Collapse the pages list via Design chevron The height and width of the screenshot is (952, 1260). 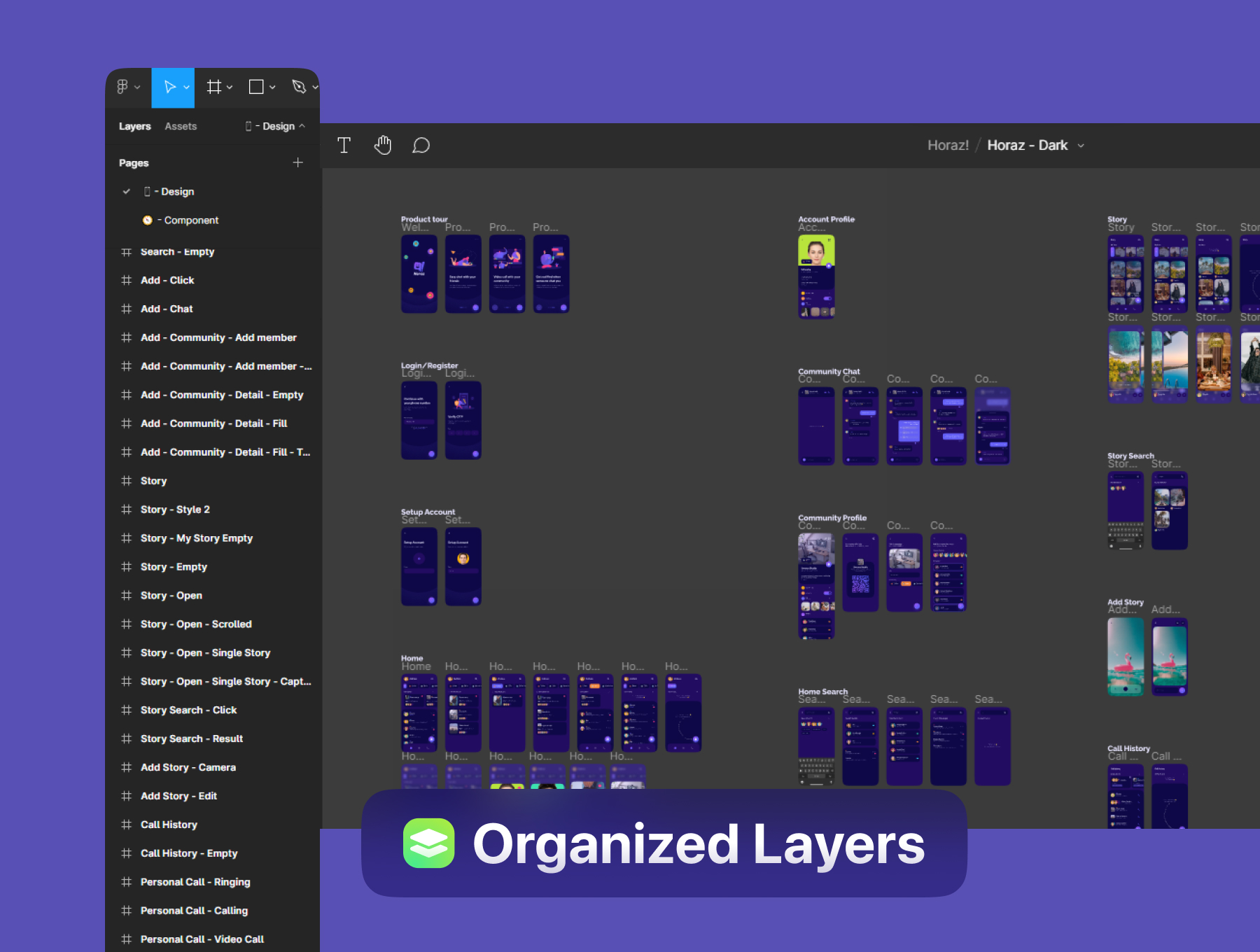pyautogui.click(x=302, y=126)
